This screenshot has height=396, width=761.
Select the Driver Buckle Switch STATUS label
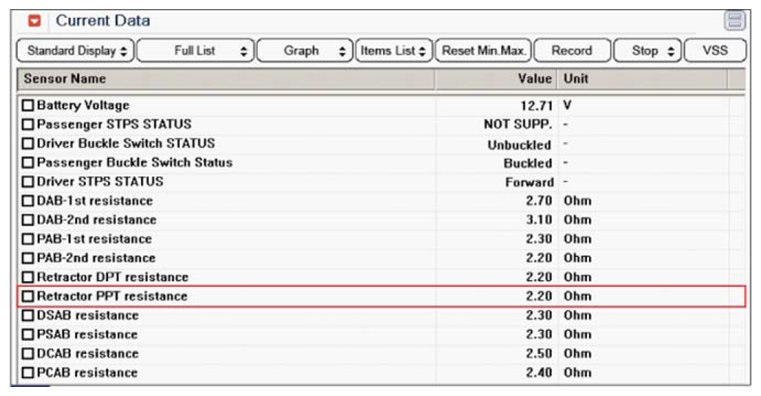(x=126, y=144)
